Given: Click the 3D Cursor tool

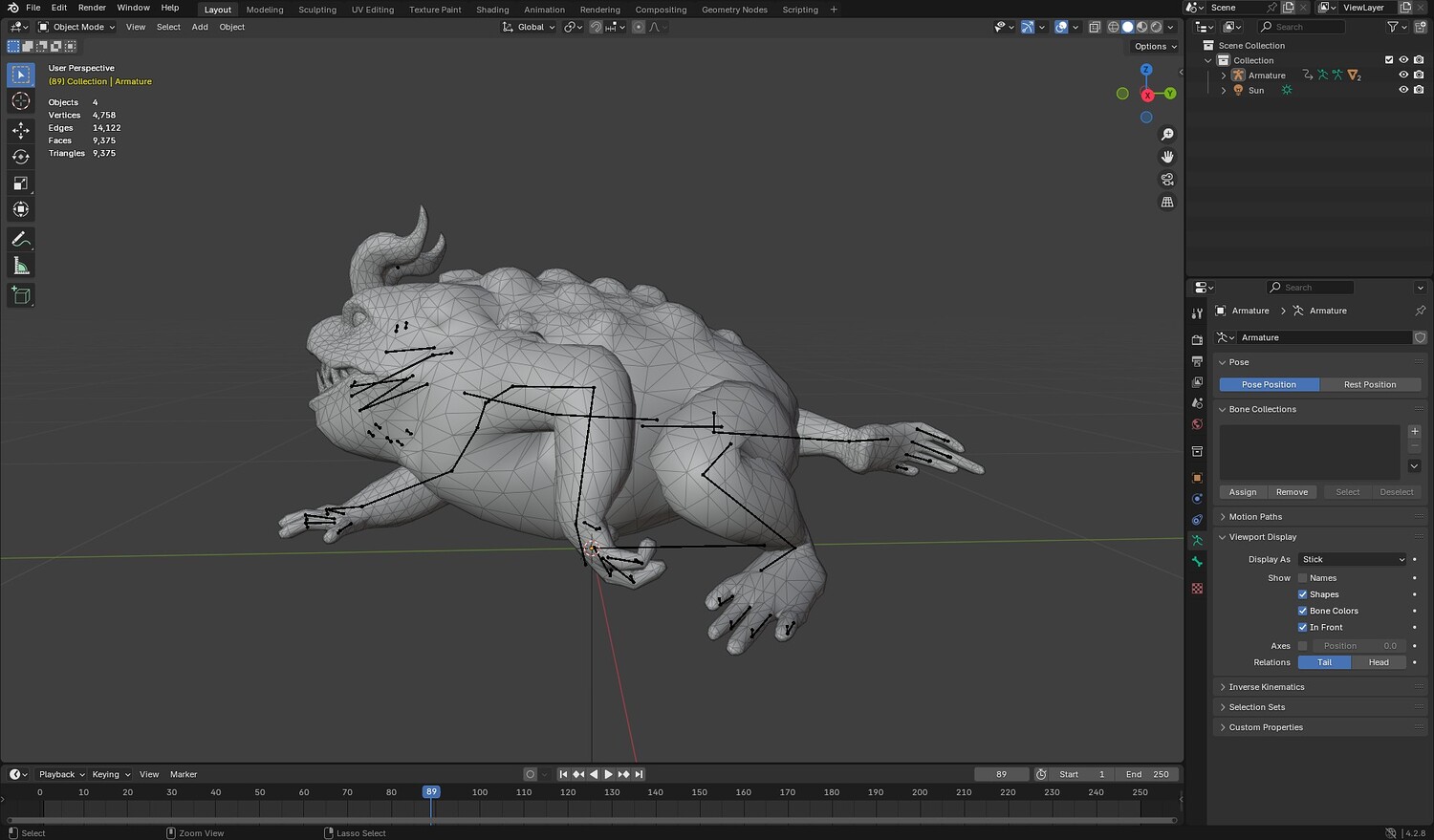Looking at the screenshot, I should point(21,101).
